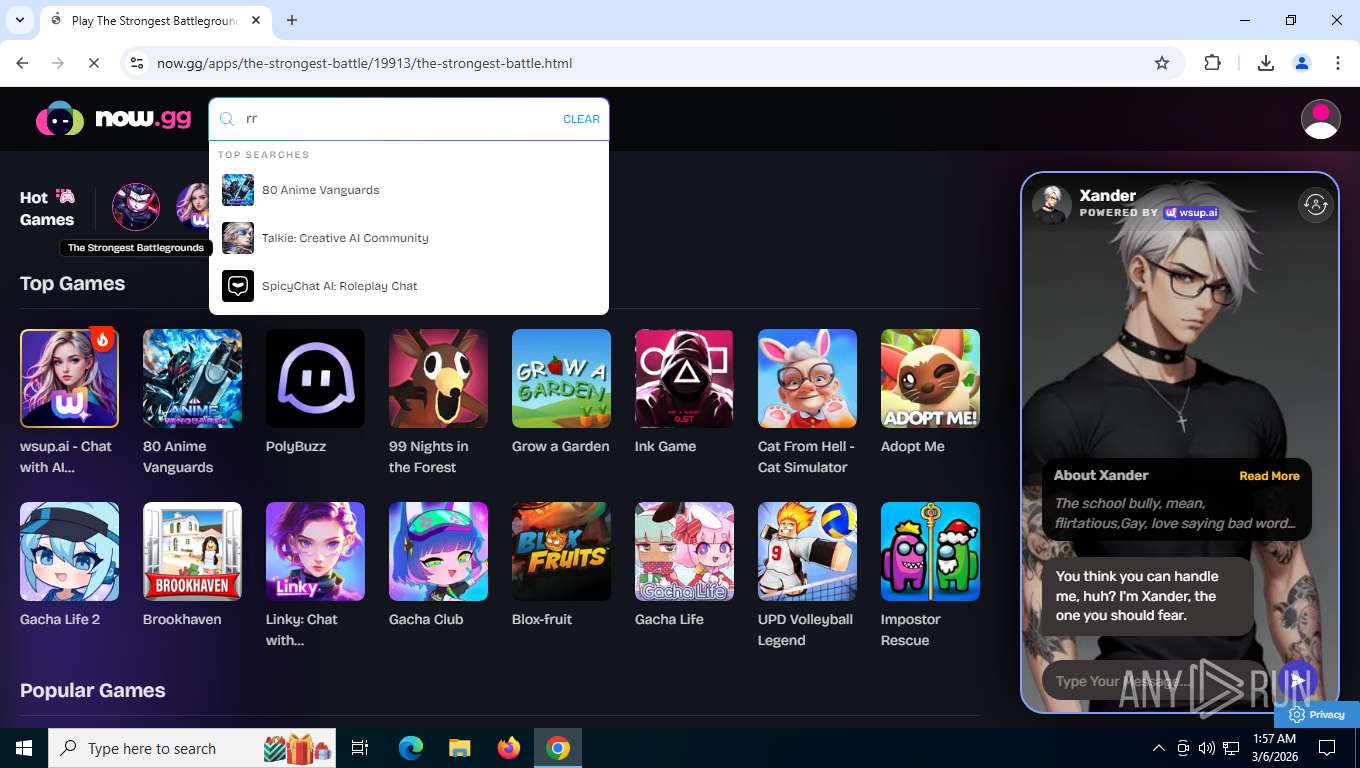Bookmark this page with the star icon
This screenshot has width=1360, height=768.
pyautogui.click(x=1161, y=63)
